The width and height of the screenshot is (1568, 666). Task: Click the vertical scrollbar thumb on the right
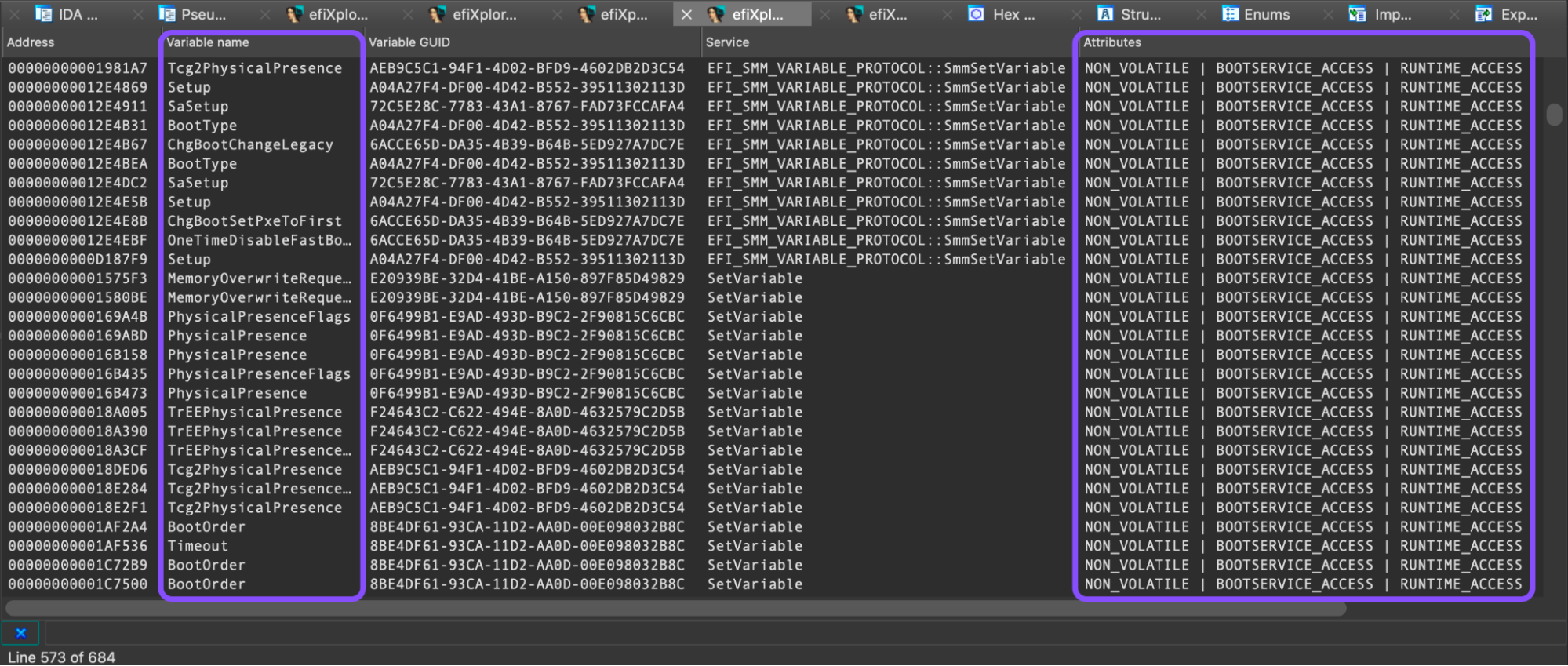tap(1554, 115)
